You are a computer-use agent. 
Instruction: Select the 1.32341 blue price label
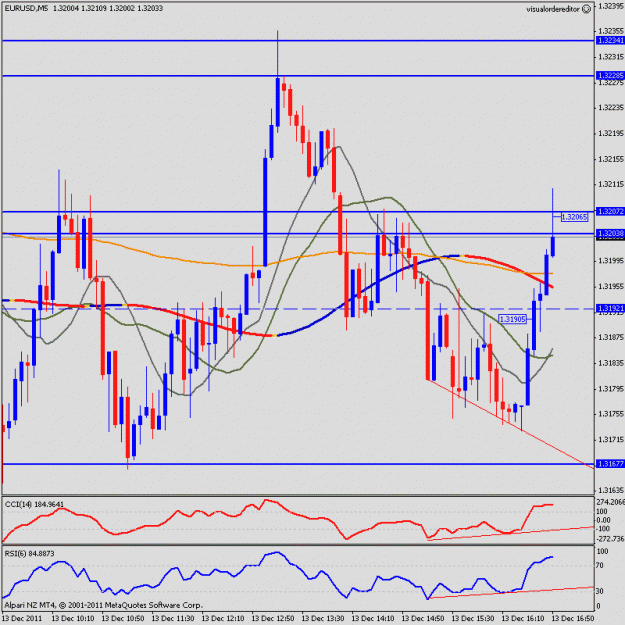pos(610,41)
